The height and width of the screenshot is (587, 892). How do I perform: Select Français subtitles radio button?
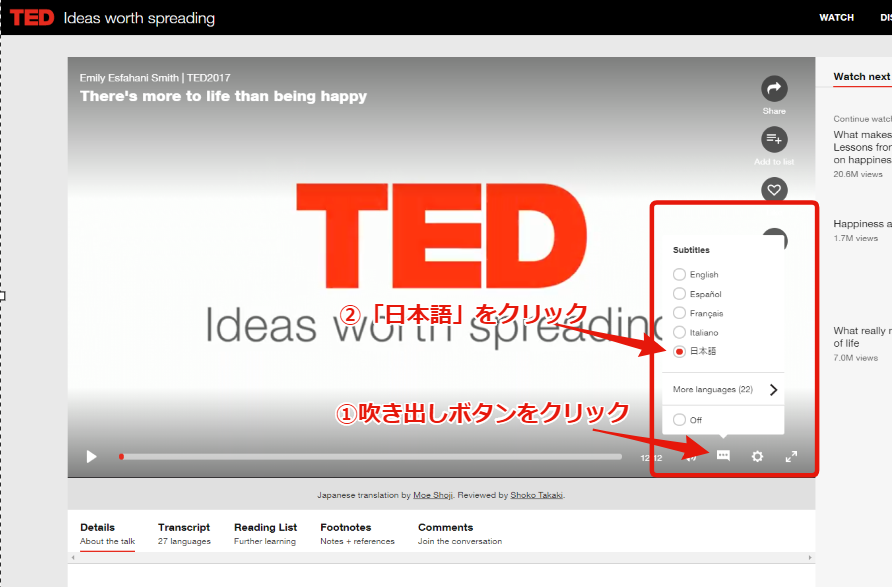pyautogui.click(x=679, y=313)
